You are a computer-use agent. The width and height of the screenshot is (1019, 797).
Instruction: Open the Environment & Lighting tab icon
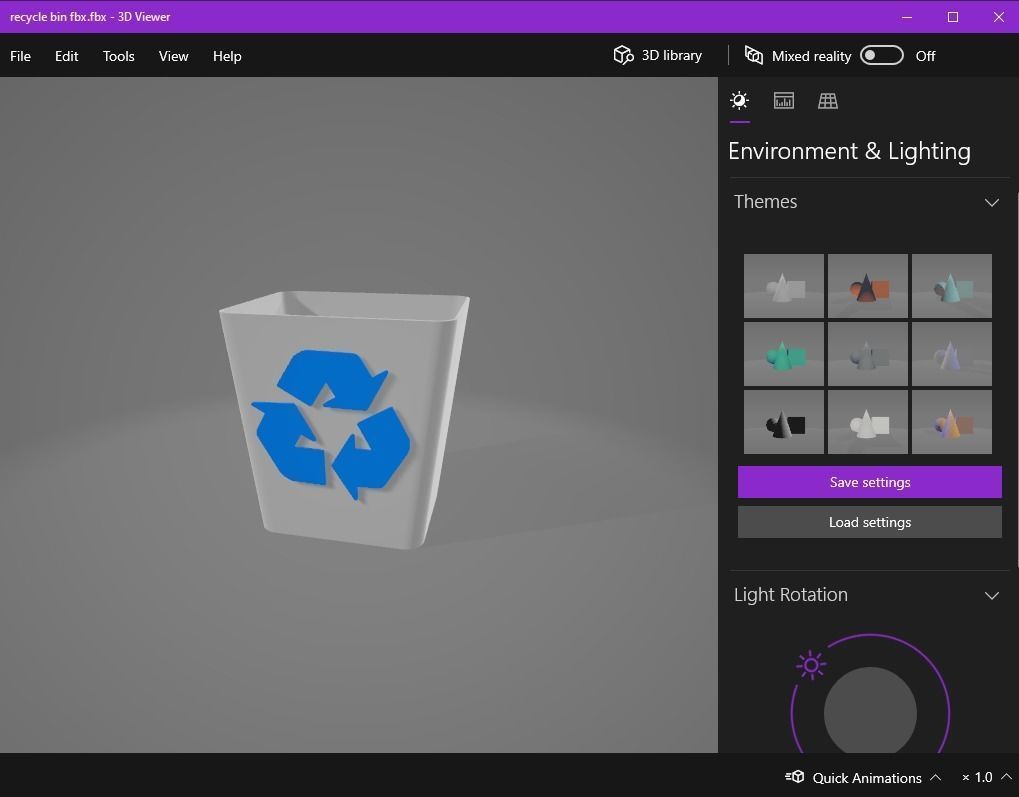tap(740, 101)
